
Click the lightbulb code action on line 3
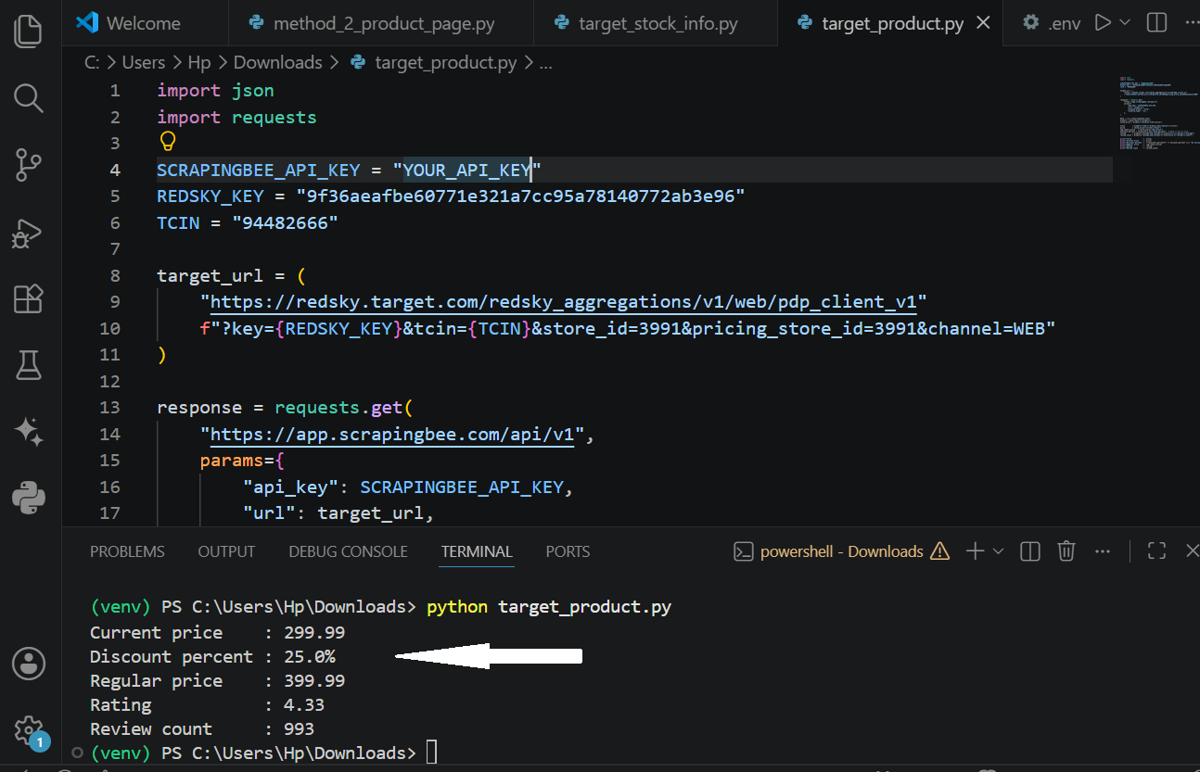point(167,142)
